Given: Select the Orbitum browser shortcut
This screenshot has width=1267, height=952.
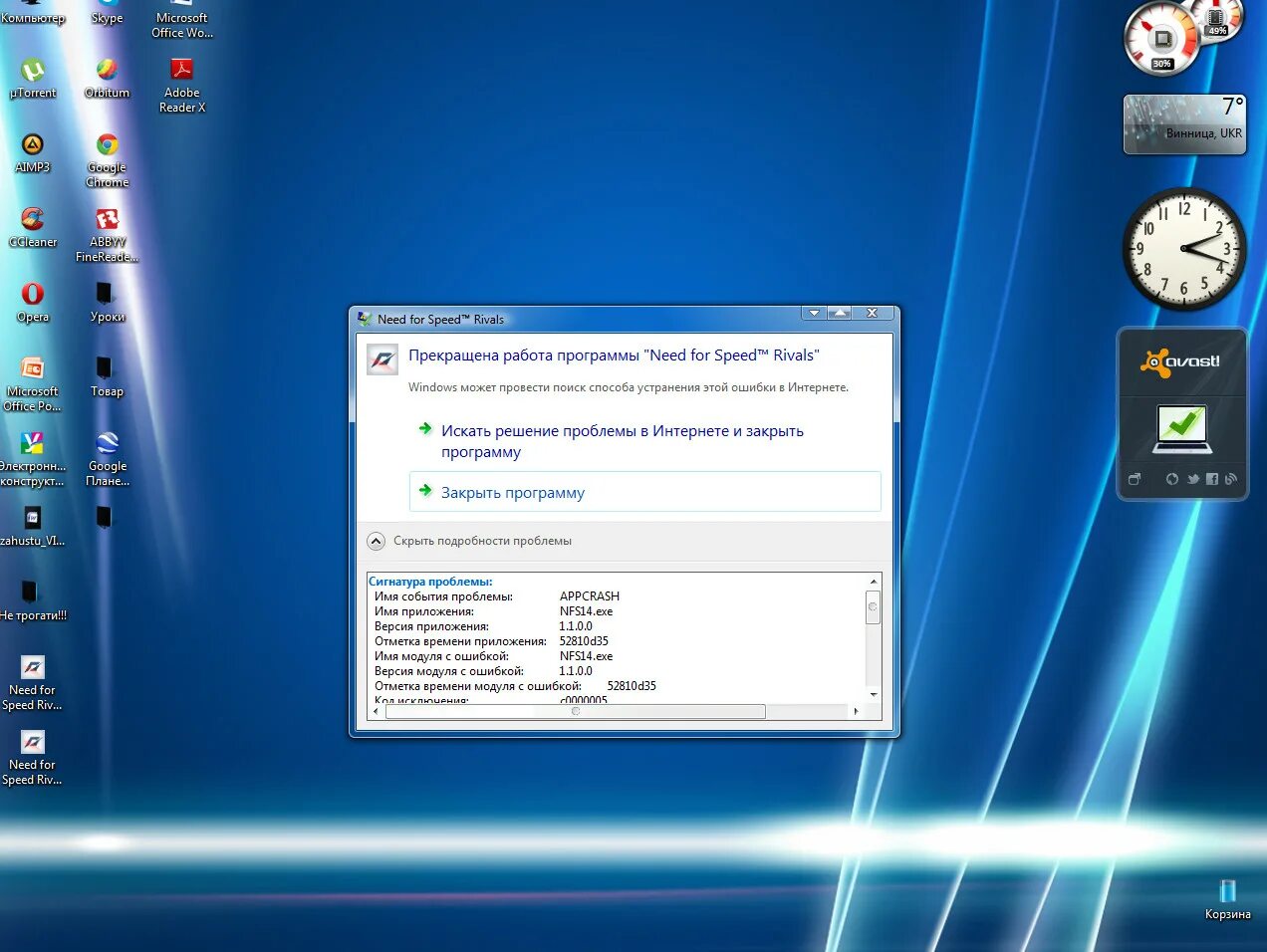Looking at the screenshot, I should pos(107,78).
